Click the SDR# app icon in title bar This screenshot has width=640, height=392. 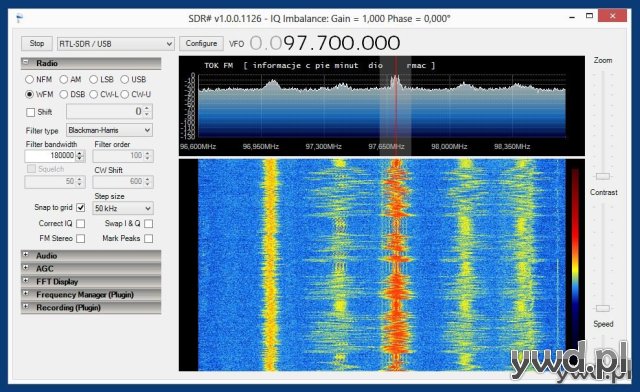click(20, 18)
